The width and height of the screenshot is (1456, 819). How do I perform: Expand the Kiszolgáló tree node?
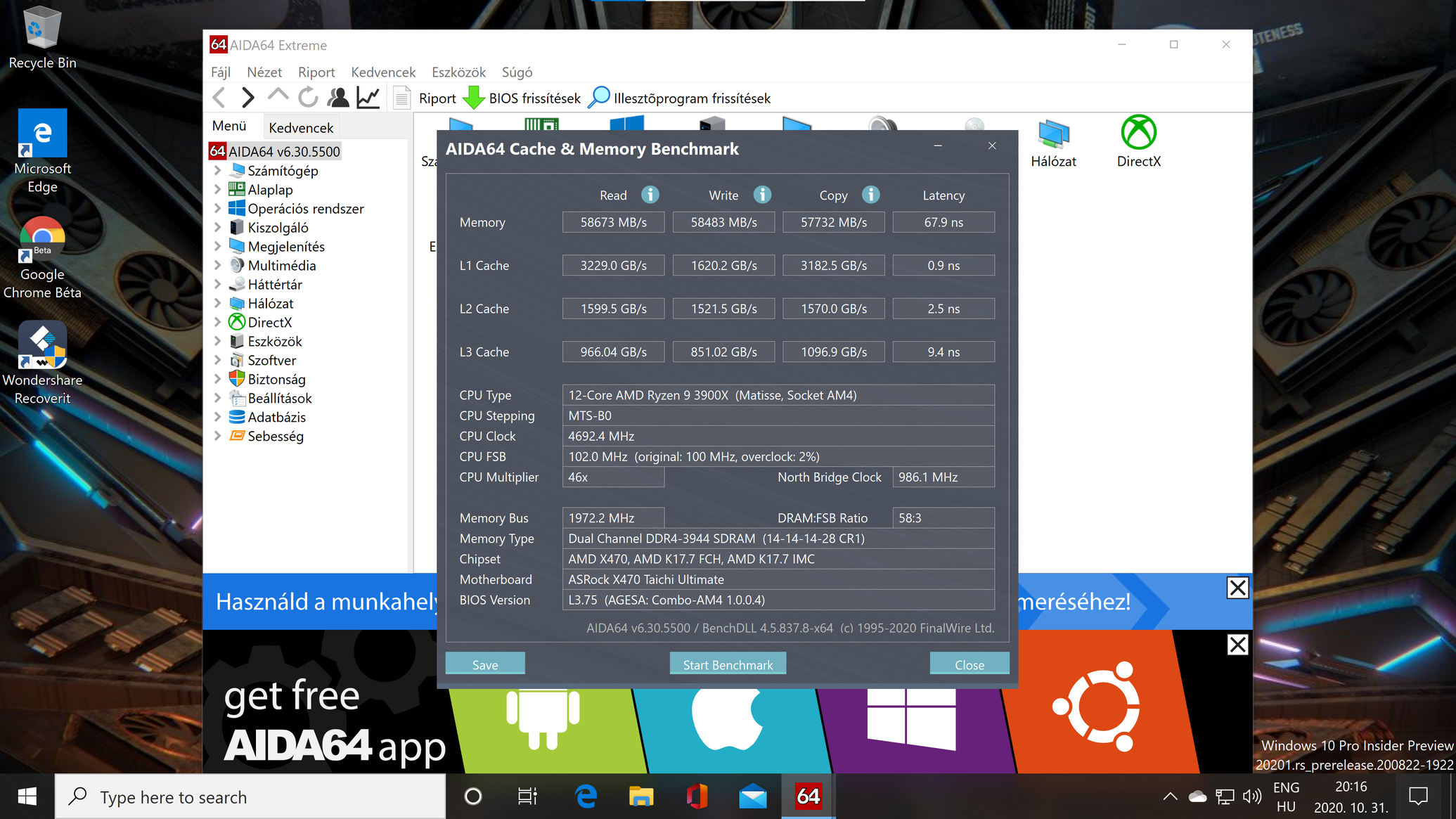point(217,227)
